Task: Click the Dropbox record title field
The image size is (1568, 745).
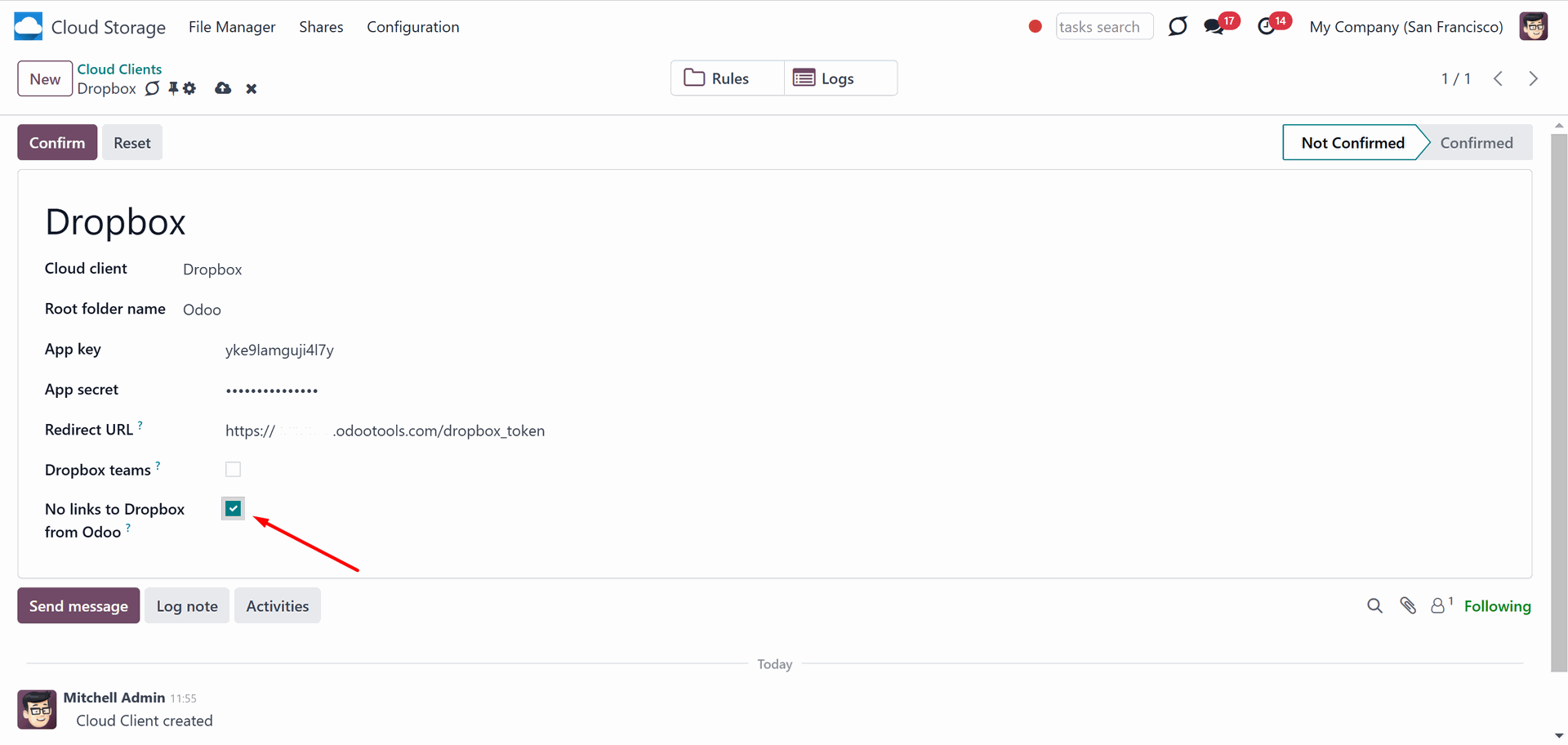Action: (115, 222)
